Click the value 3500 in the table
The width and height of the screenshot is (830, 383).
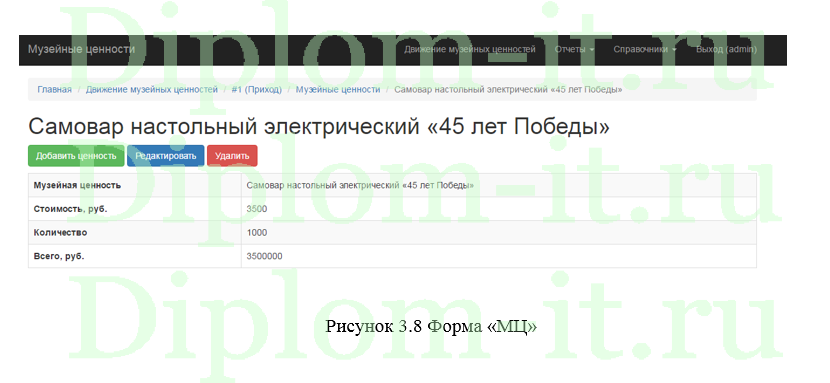(x=257, y=209)
